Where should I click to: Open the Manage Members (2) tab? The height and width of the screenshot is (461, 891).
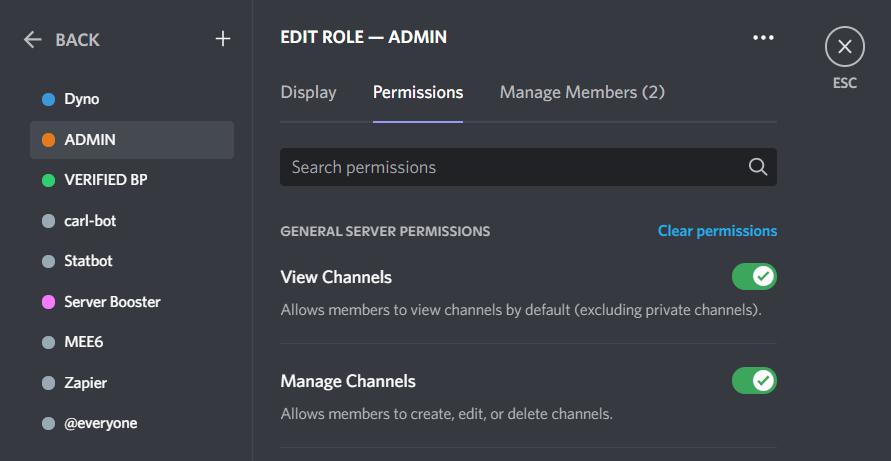582,92
